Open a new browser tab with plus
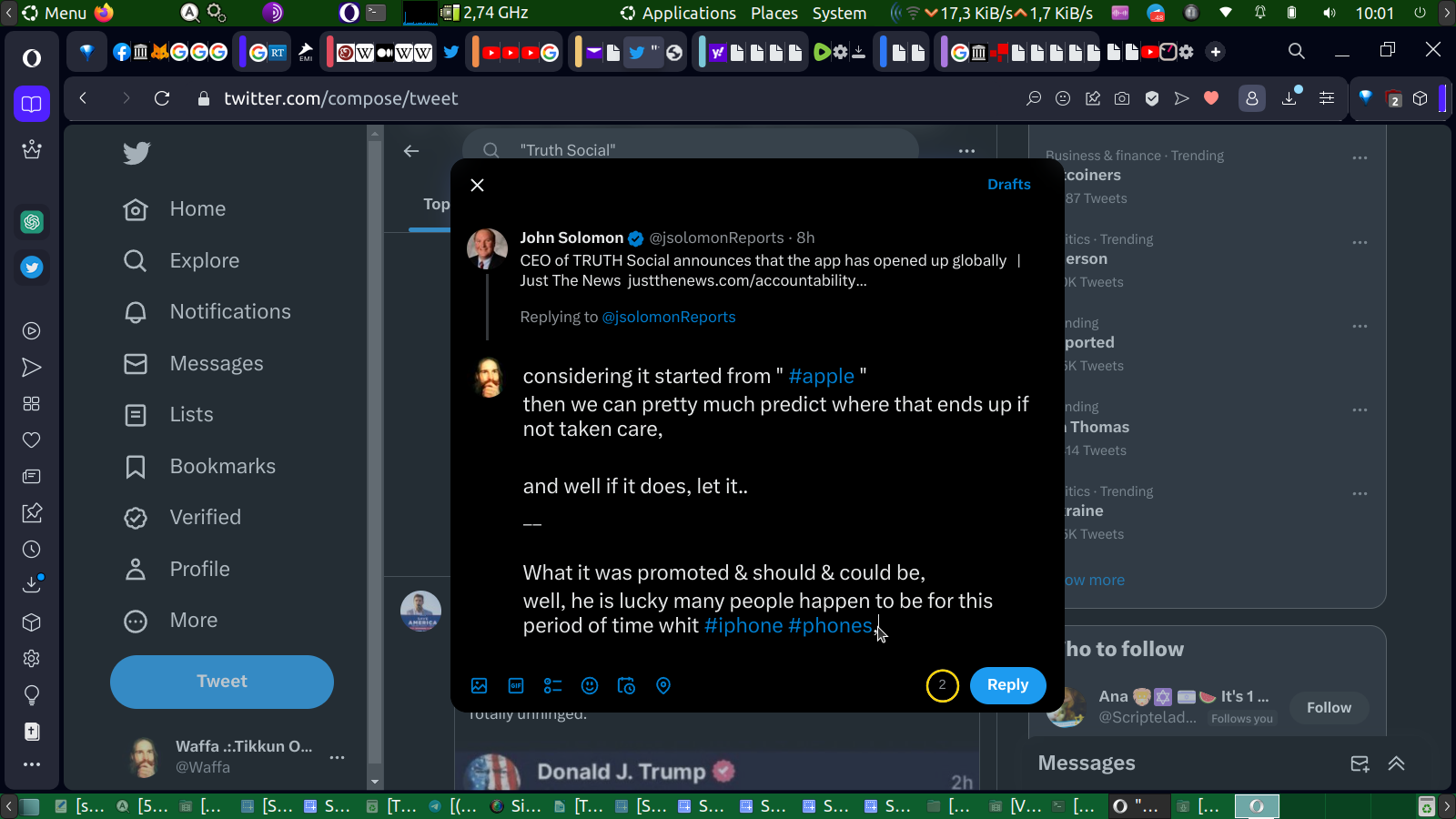1456x819 pixels. point(1216,52)
